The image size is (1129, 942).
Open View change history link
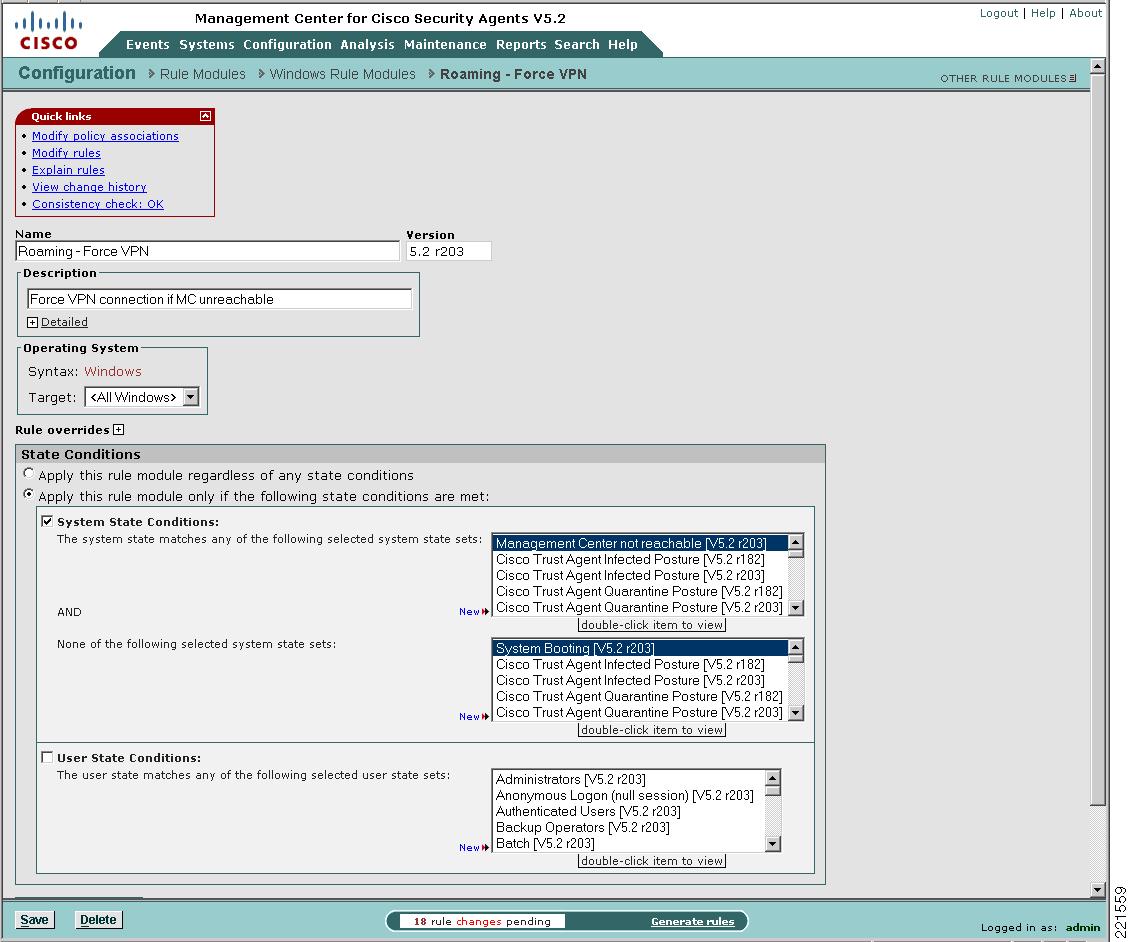pos(89,187)
